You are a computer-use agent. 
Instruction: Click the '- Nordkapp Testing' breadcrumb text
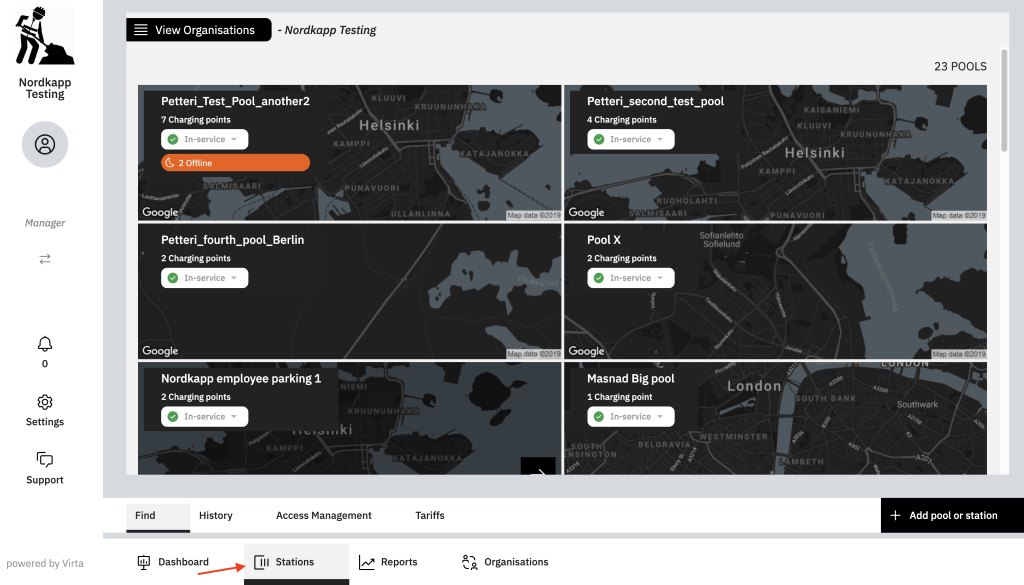[x=327, y=30]
